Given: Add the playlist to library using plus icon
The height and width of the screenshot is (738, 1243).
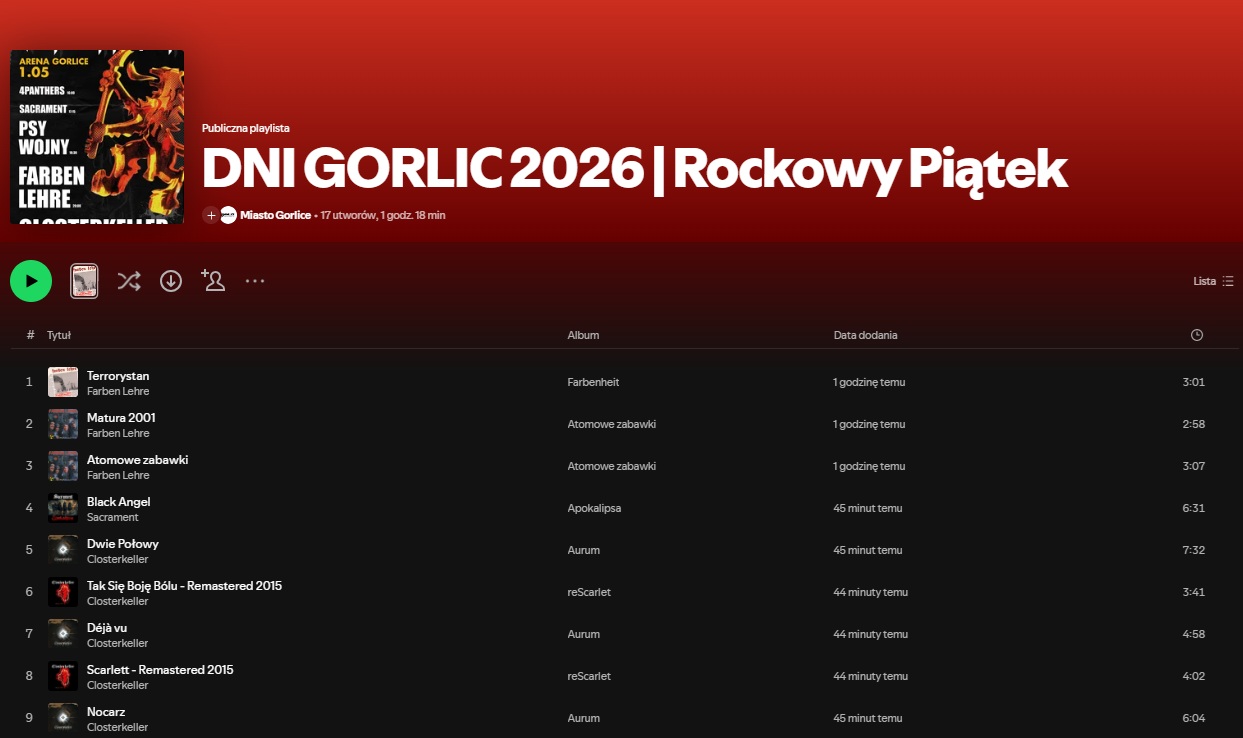Looking at the screenshot, I should [210, 215].
